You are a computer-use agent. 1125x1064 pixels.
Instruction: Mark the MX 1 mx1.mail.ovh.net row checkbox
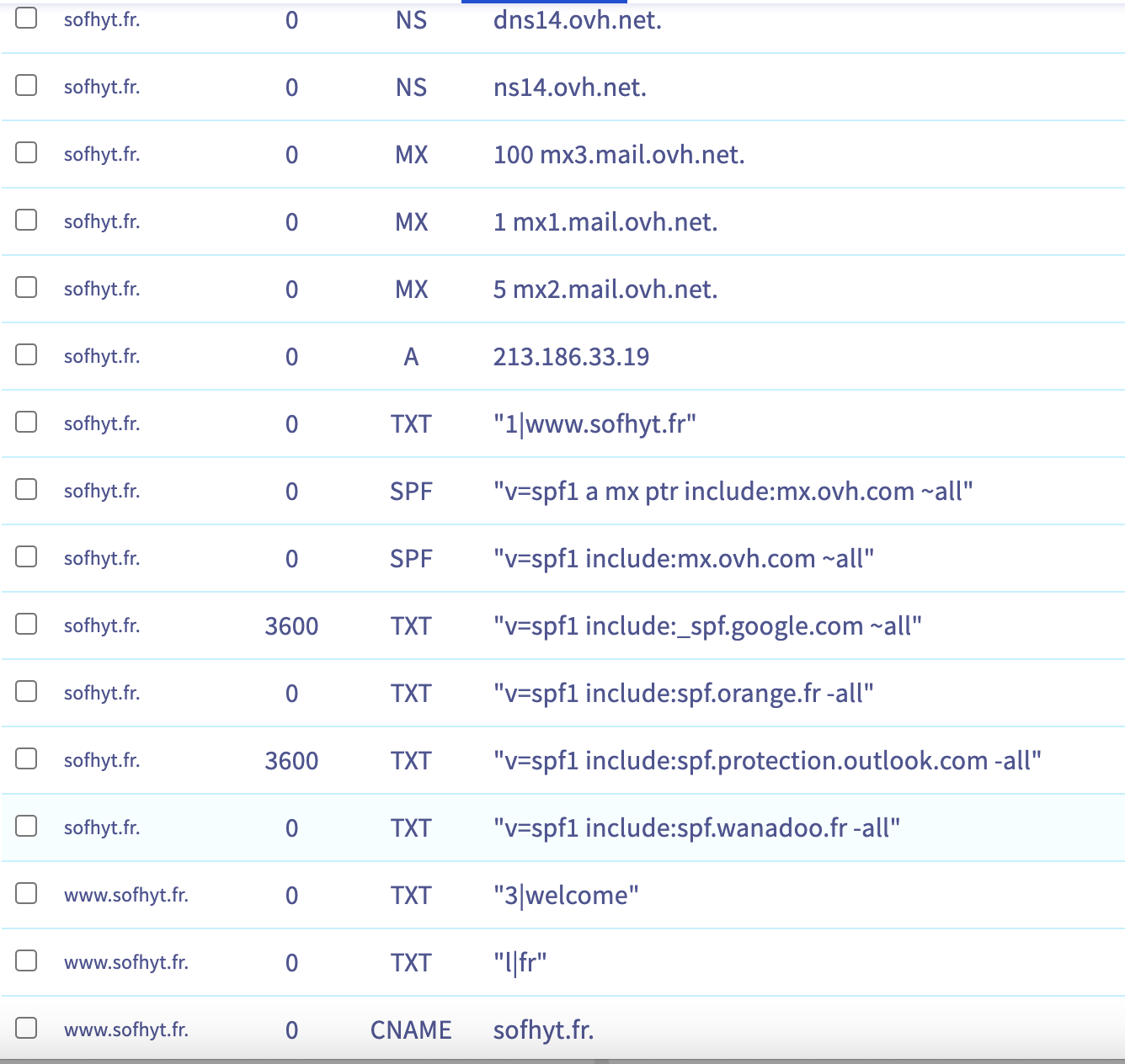click(x=26, y=220)
